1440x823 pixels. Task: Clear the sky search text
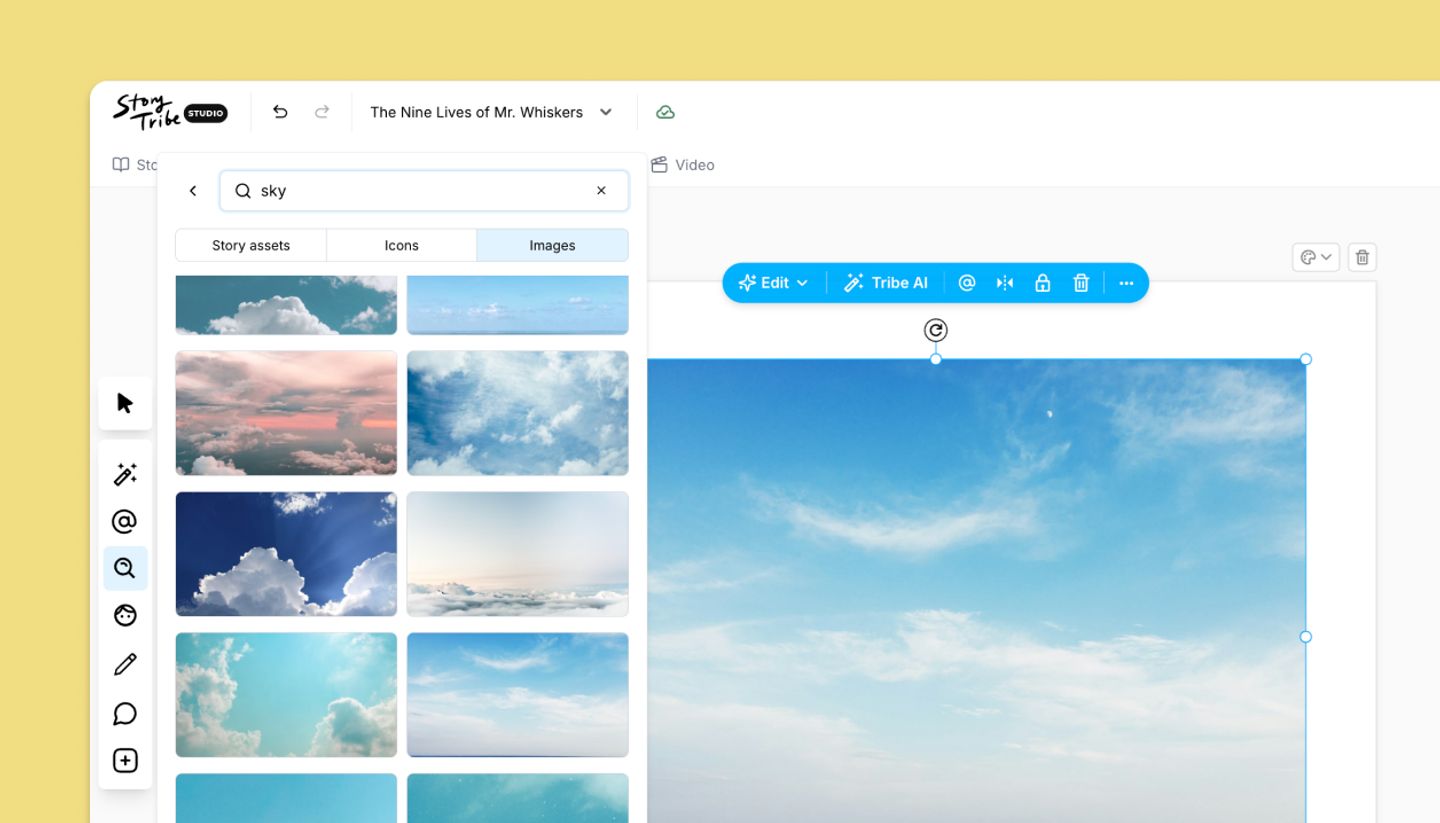(601, 191)
